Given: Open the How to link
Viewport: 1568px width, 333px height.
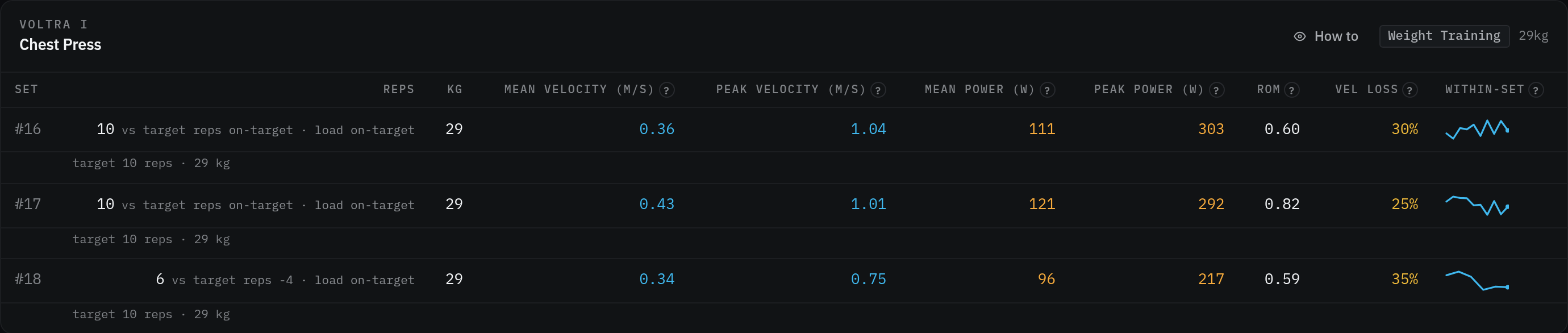Looking at the screenshot, I should click(x=1336, y=36).
